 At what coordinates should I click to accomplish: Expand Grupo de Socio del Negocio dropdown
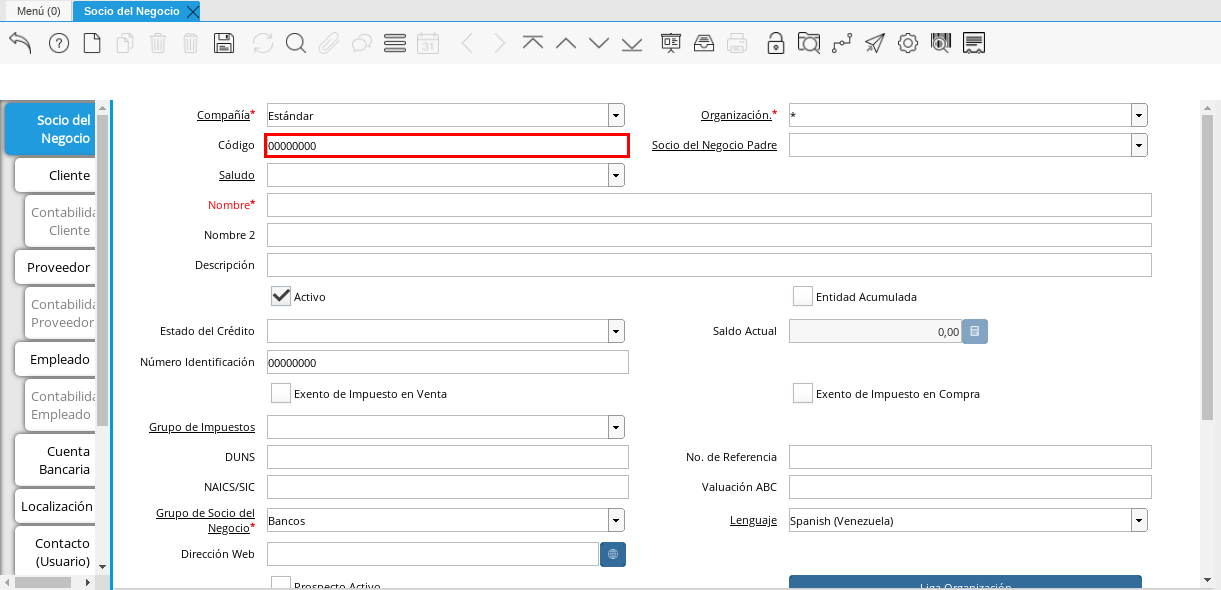tap(616, 520)
